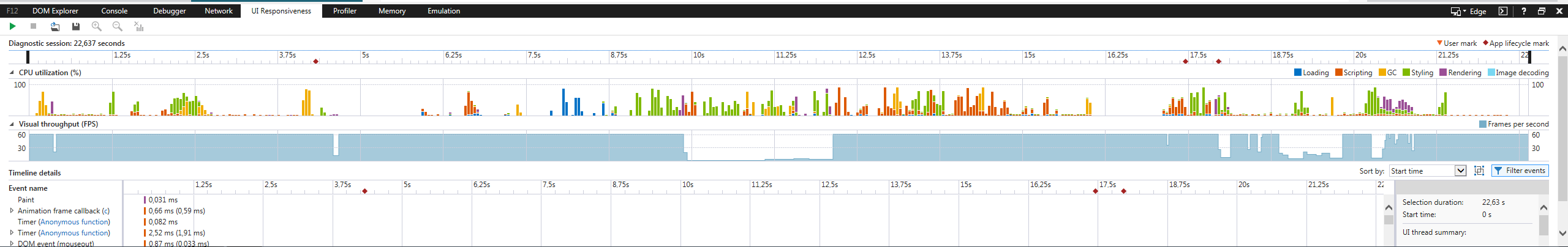Reset zoom with the minus magnifier icon
Screen dimensions: 1568x247
pyautogui.click(x=118, y=26)
